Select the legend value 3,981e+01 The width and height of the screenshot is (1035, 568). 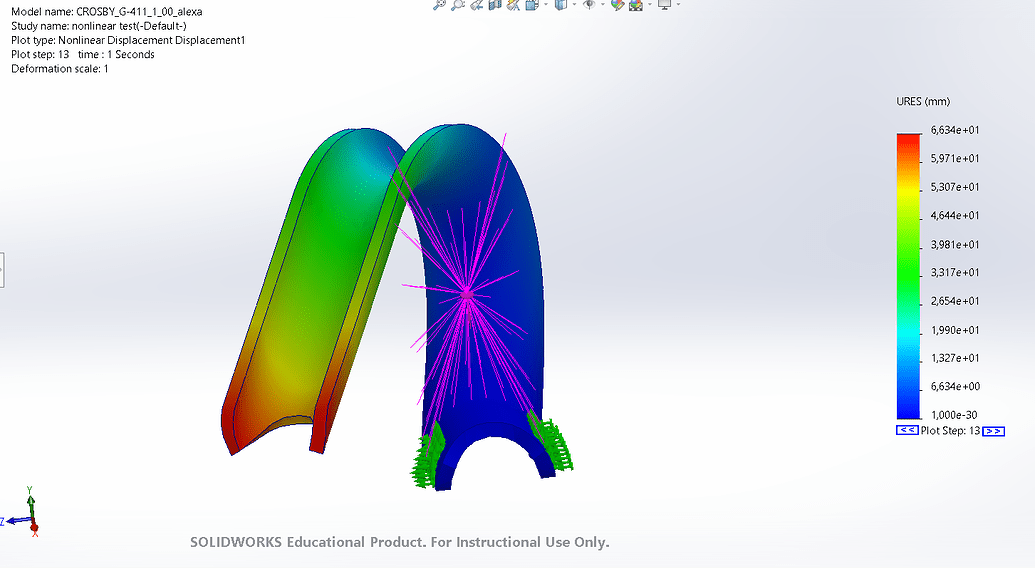955,244
